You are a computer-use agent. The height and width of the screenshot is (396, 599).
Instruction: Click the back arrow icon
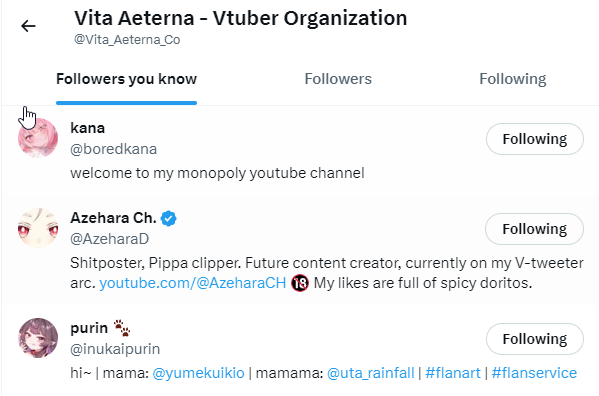click(x=28, y=26)
